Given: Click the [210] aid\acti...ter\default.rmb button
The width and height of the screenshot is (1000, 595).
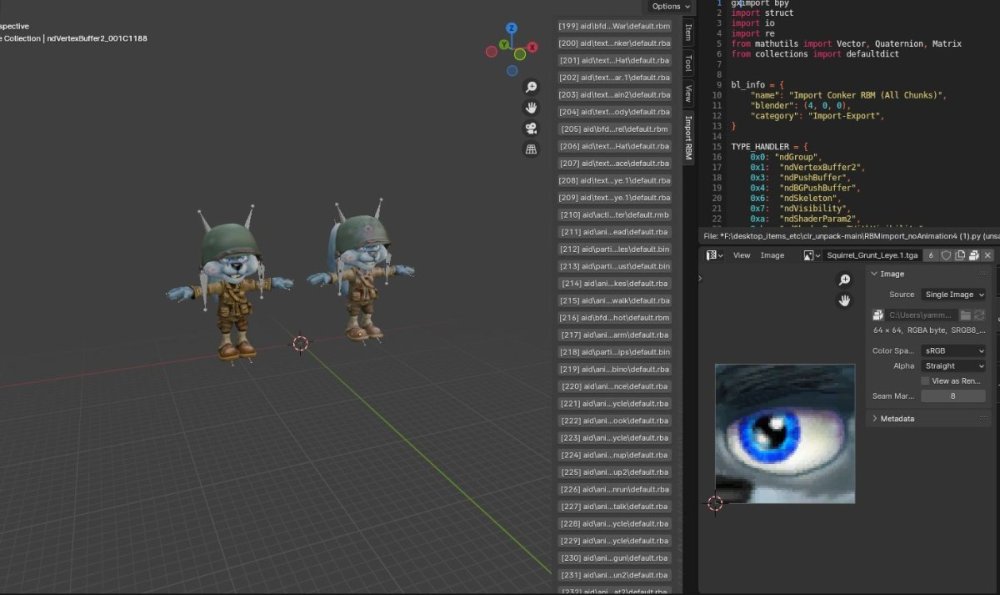Looking at the screenshot, I should coord(614,215).
